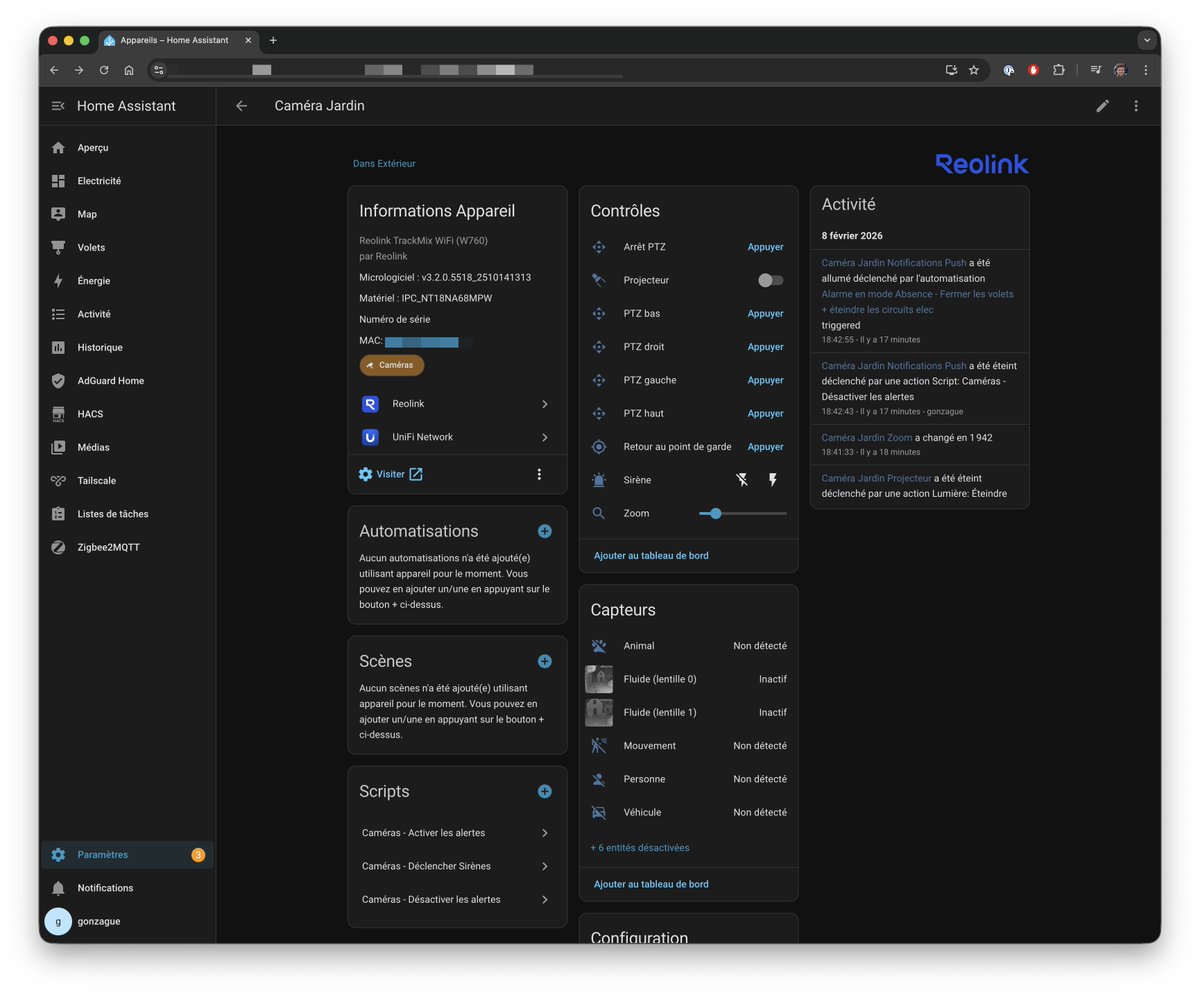
Task: Go back with the arrow beside Caméra Jardin
Action: click(241, 106)
